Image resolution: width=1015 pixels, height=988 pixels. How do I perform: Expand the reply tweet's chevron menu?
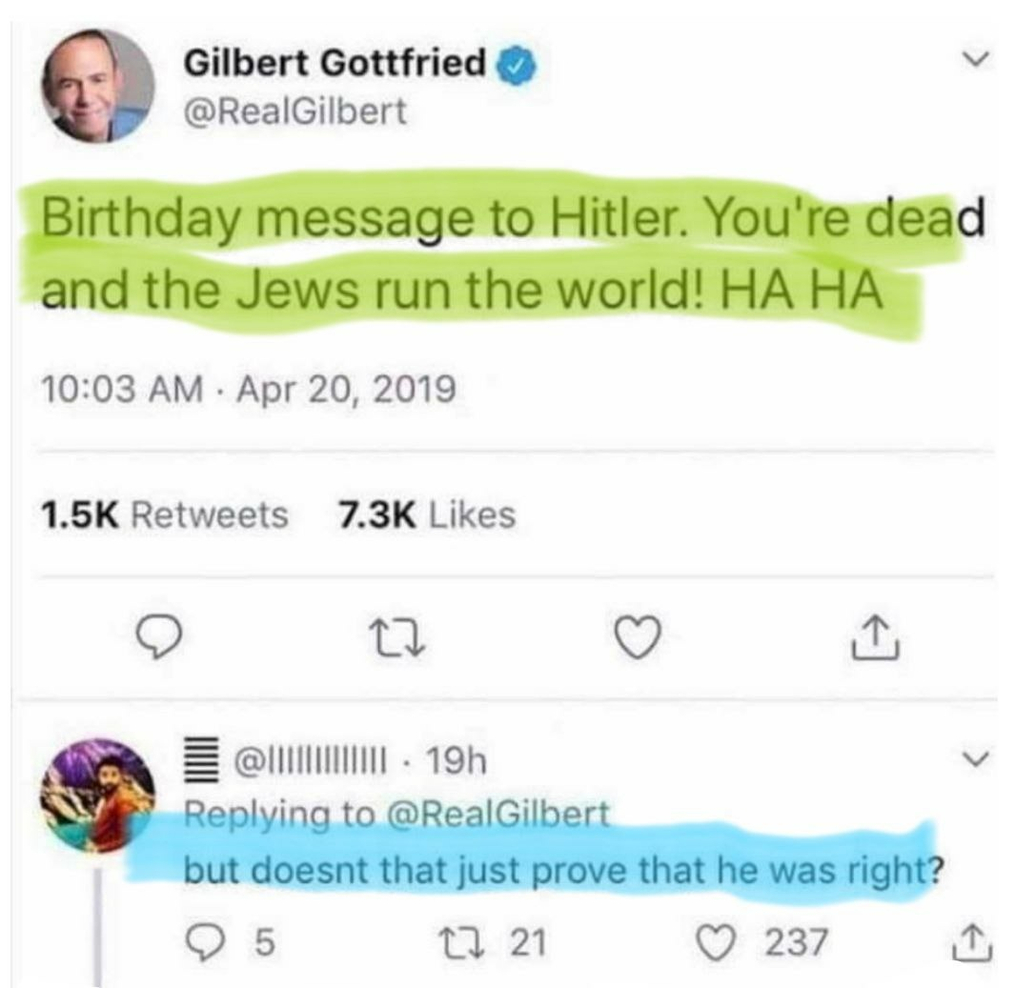(967, 761)
